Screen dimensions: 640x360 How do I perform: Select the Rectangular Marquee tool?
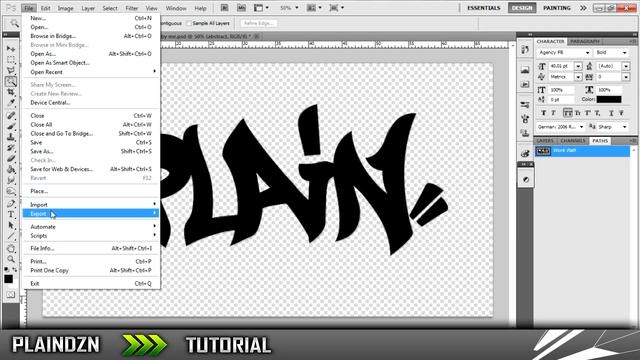(x=11, y=60)
